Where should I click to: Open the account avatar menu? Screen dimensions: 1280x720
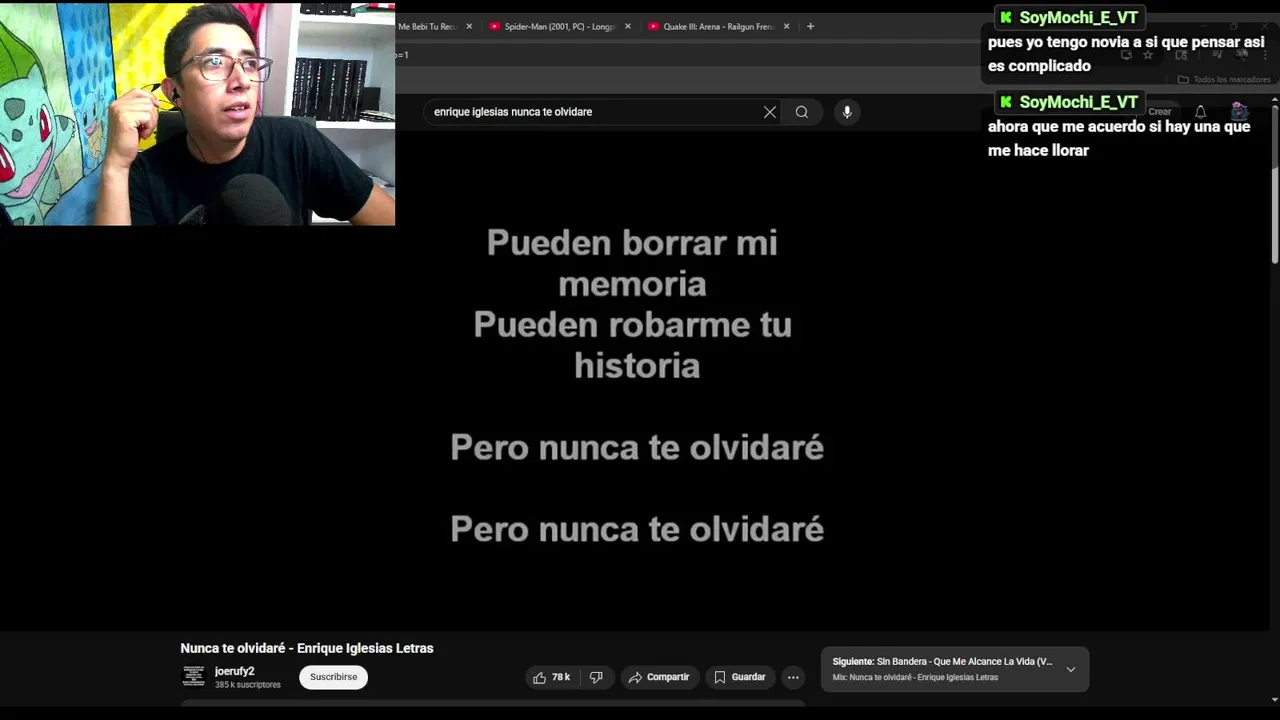tap(1239, 111)
